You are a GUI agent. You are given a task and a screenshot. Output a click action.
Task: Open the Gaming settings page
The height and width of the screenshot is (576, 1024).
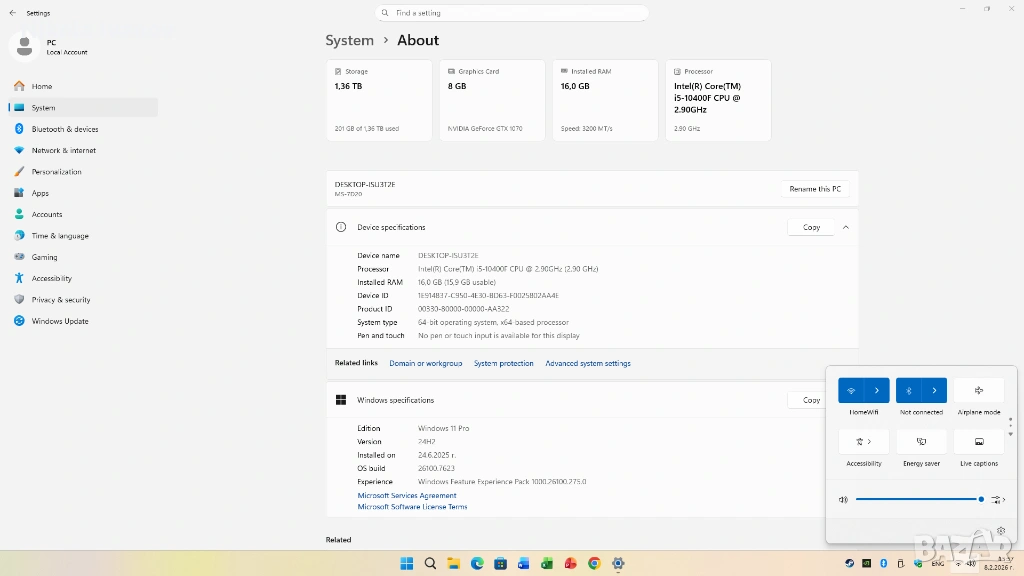[x=44, y=257]
